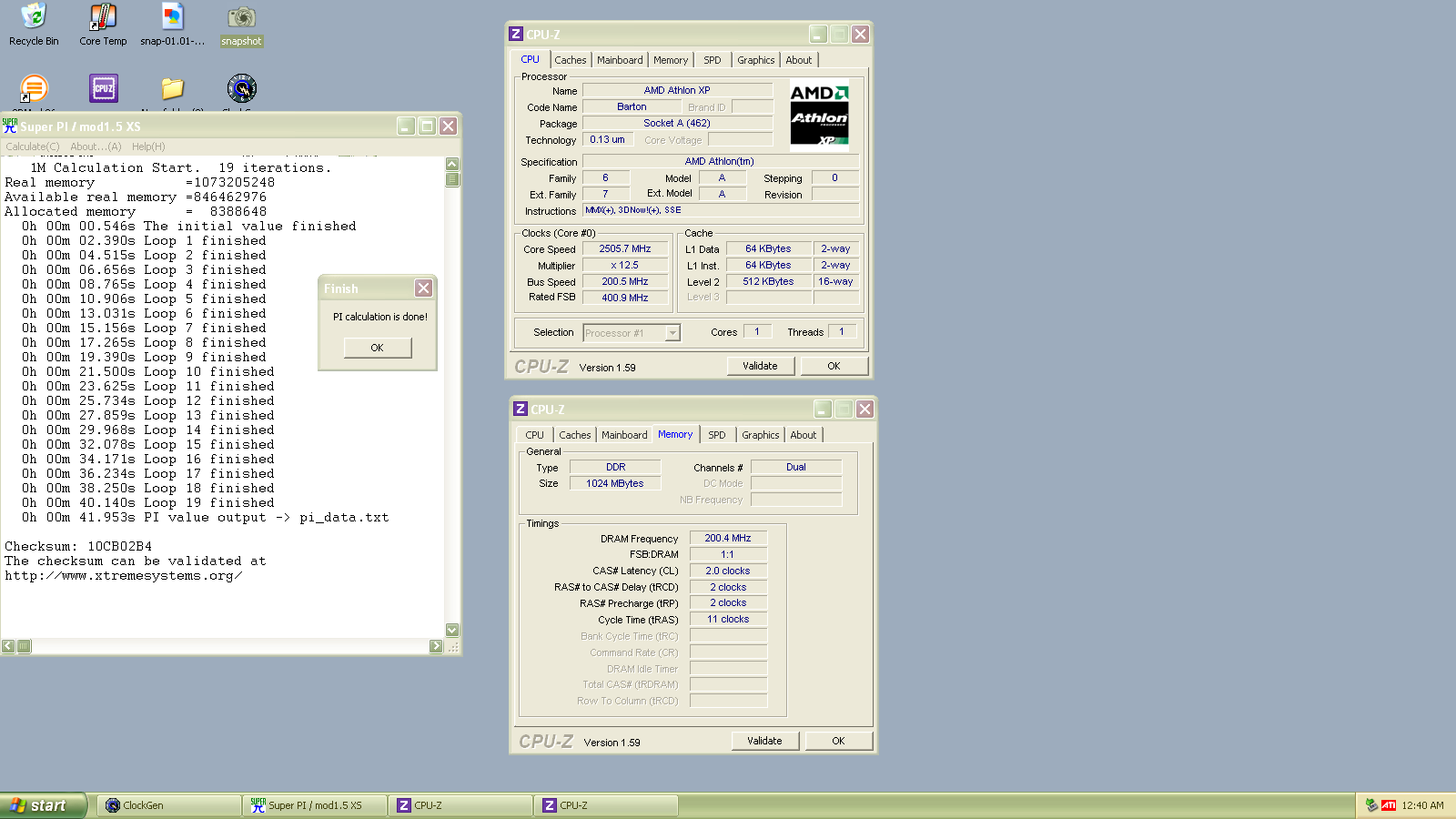Minimize the bottom CPU-Z window
Viewport: 1456px width, 819px height.
point(823,409)
